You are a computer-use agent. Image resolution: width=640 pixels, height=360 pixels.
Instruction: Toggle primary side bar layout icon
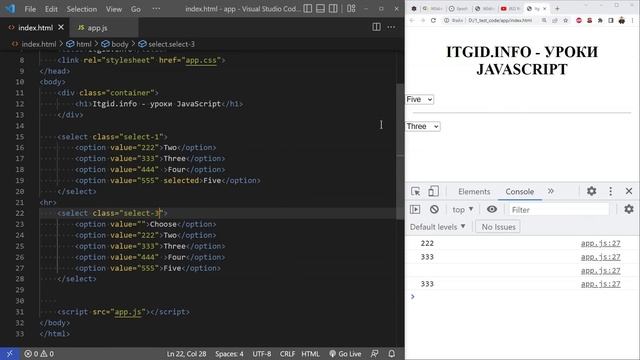(x=308, y=9)
